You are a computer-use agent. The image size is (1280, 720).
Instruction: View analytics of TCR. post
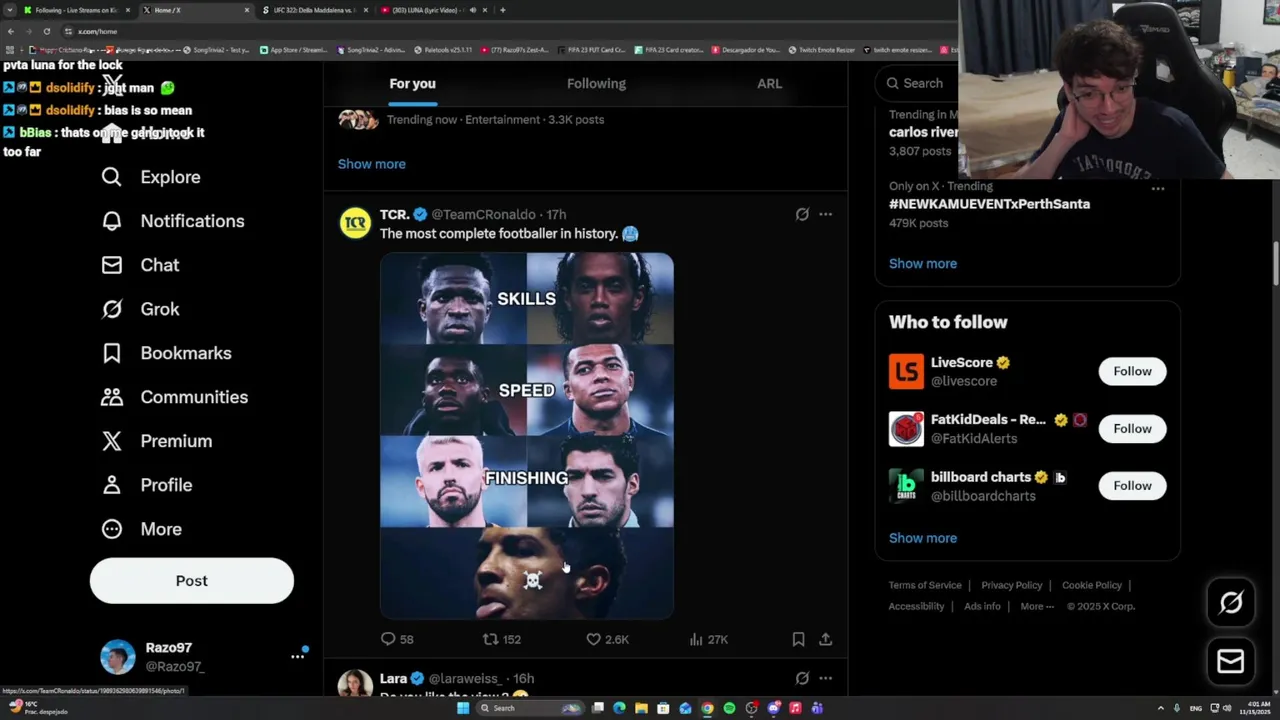coord(708,639)
